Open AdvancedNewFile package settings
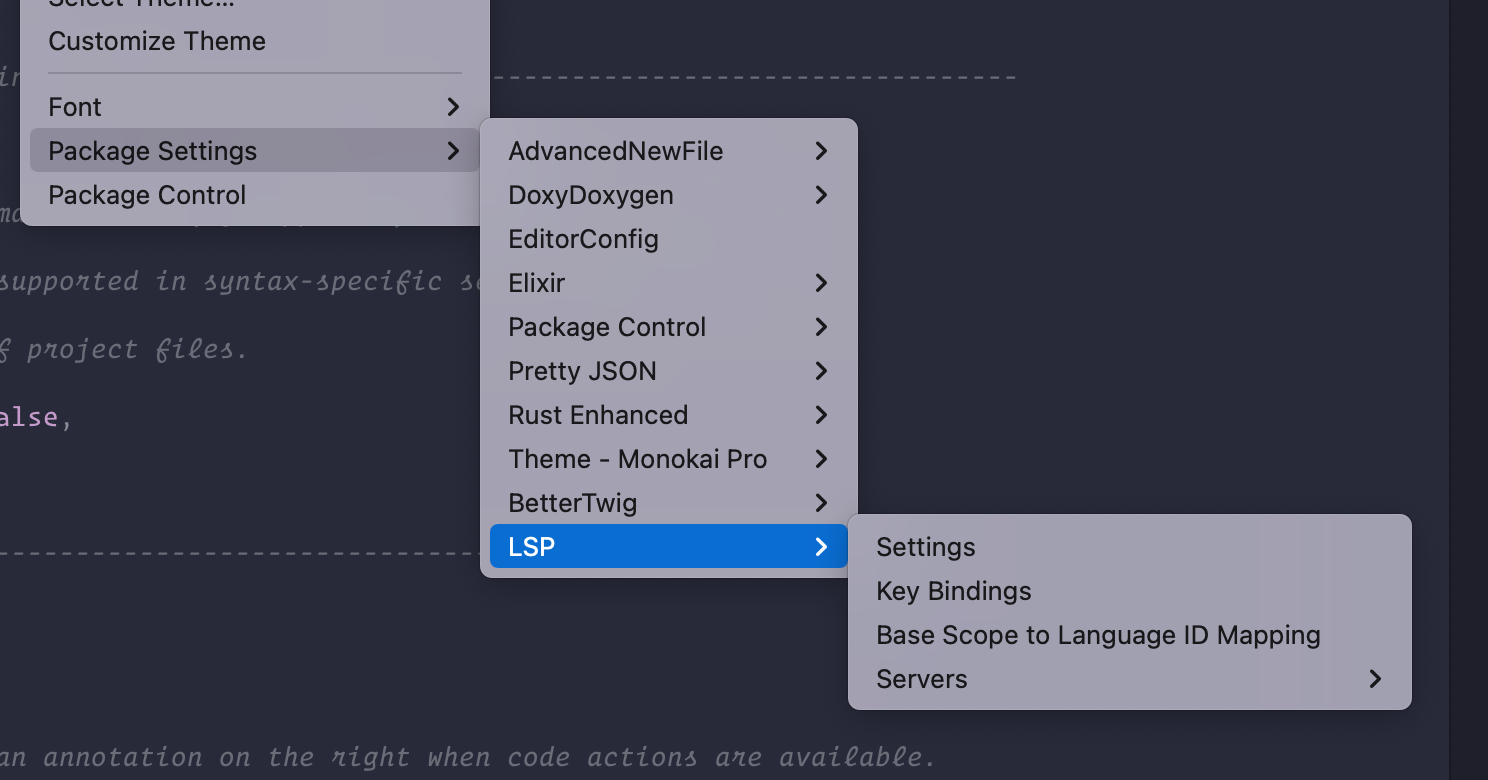This screenshot has height=780, width=1488. pyautogui.click(x=669, y=151)
